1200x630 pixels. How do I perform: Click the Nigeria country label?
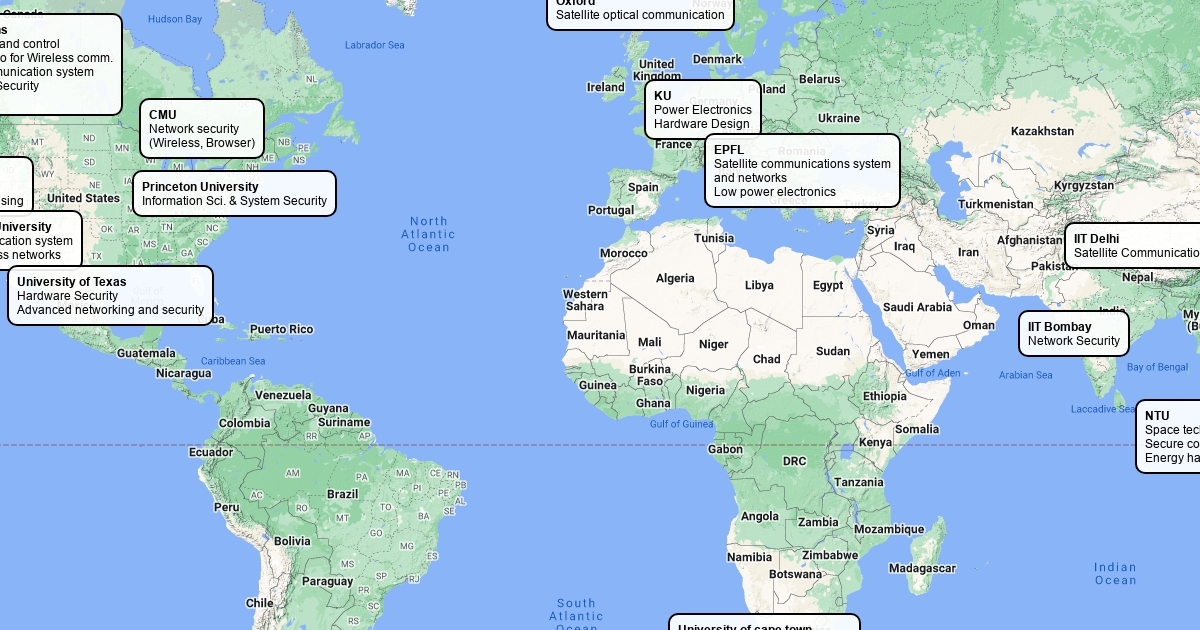coord(705,390)
